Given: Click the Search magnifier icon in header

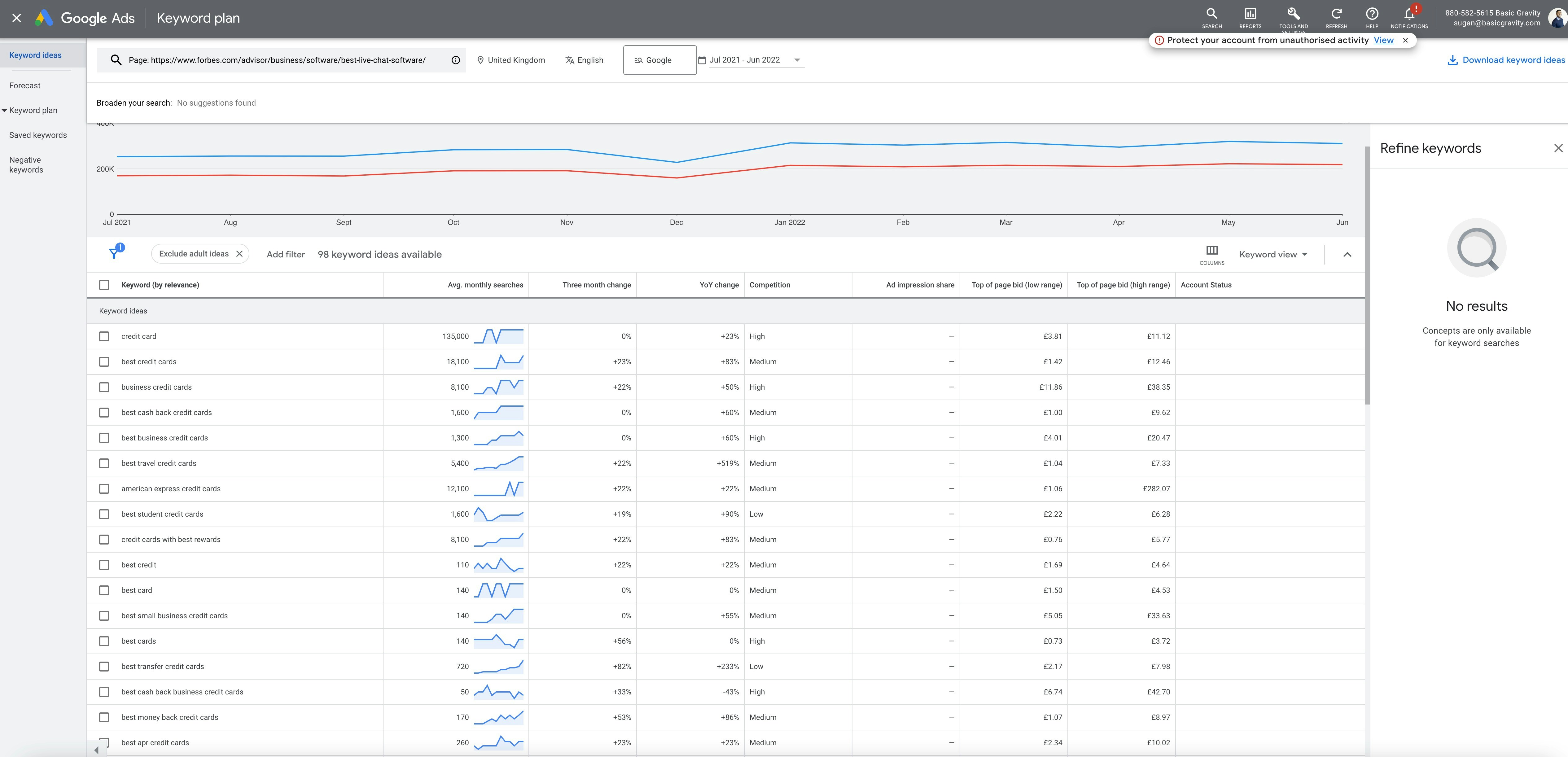Looking at the screenshot, I should coord(1211,15).
